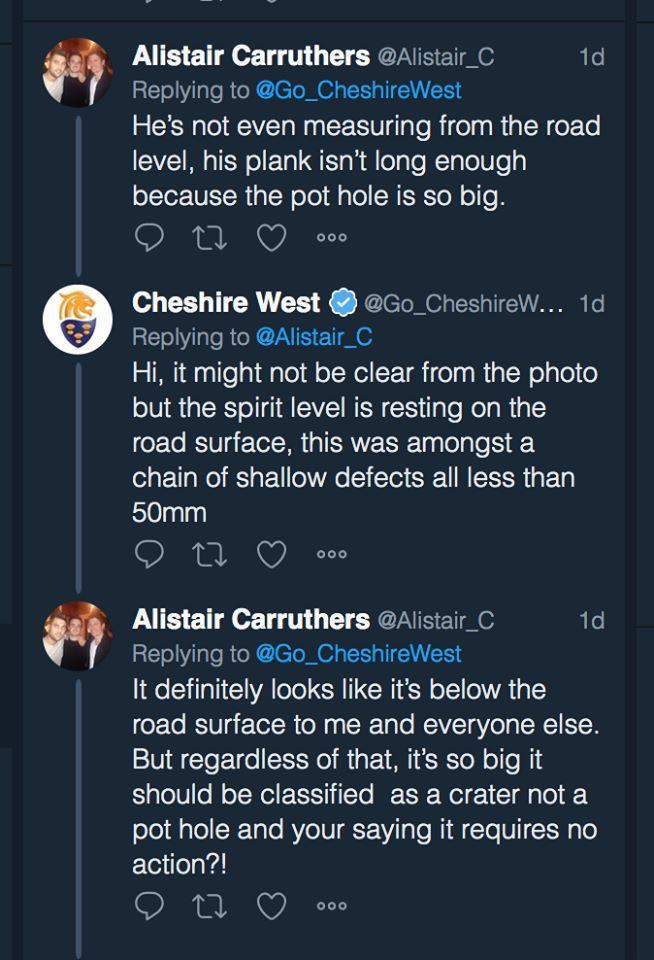Retweet the Cheshire West spirit level tweet
Viewport: 654px width, 960px height.
tap(208, 552)
